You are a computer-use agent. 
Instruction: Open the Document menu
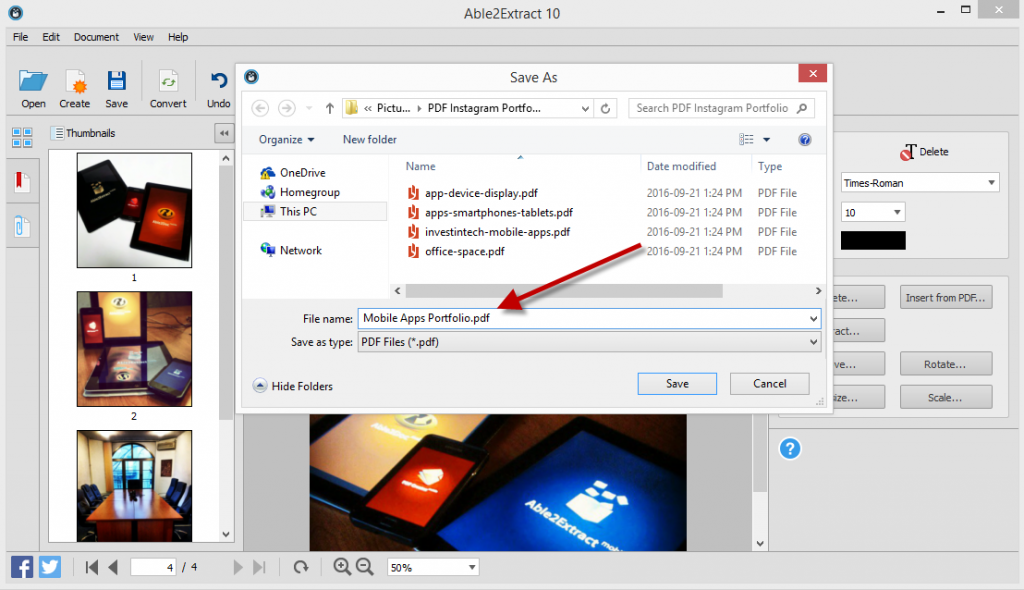pos(96,37)
